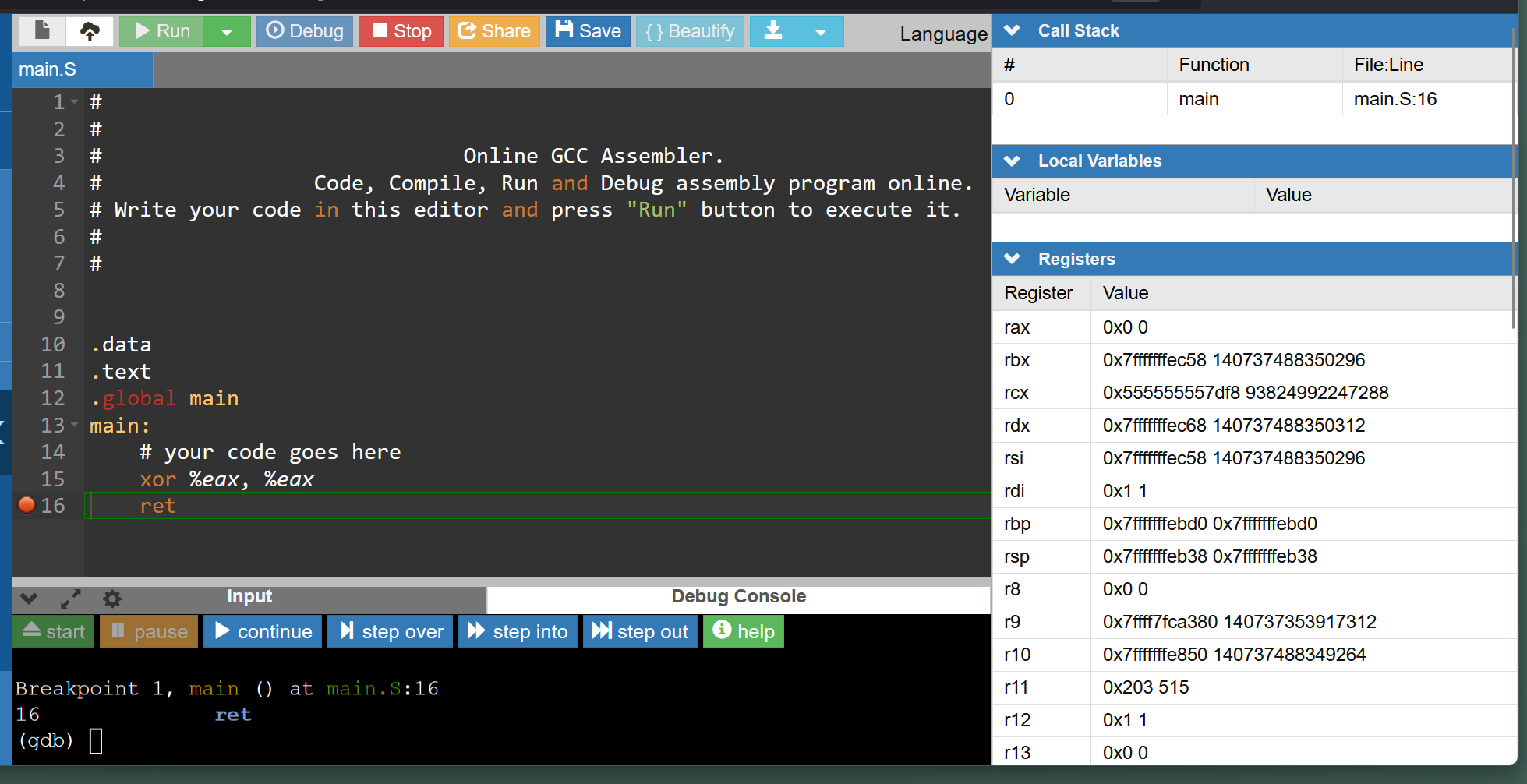Click the upload file cloud icon
Viewport: 1527px width, 784px height.
point(90,31)
